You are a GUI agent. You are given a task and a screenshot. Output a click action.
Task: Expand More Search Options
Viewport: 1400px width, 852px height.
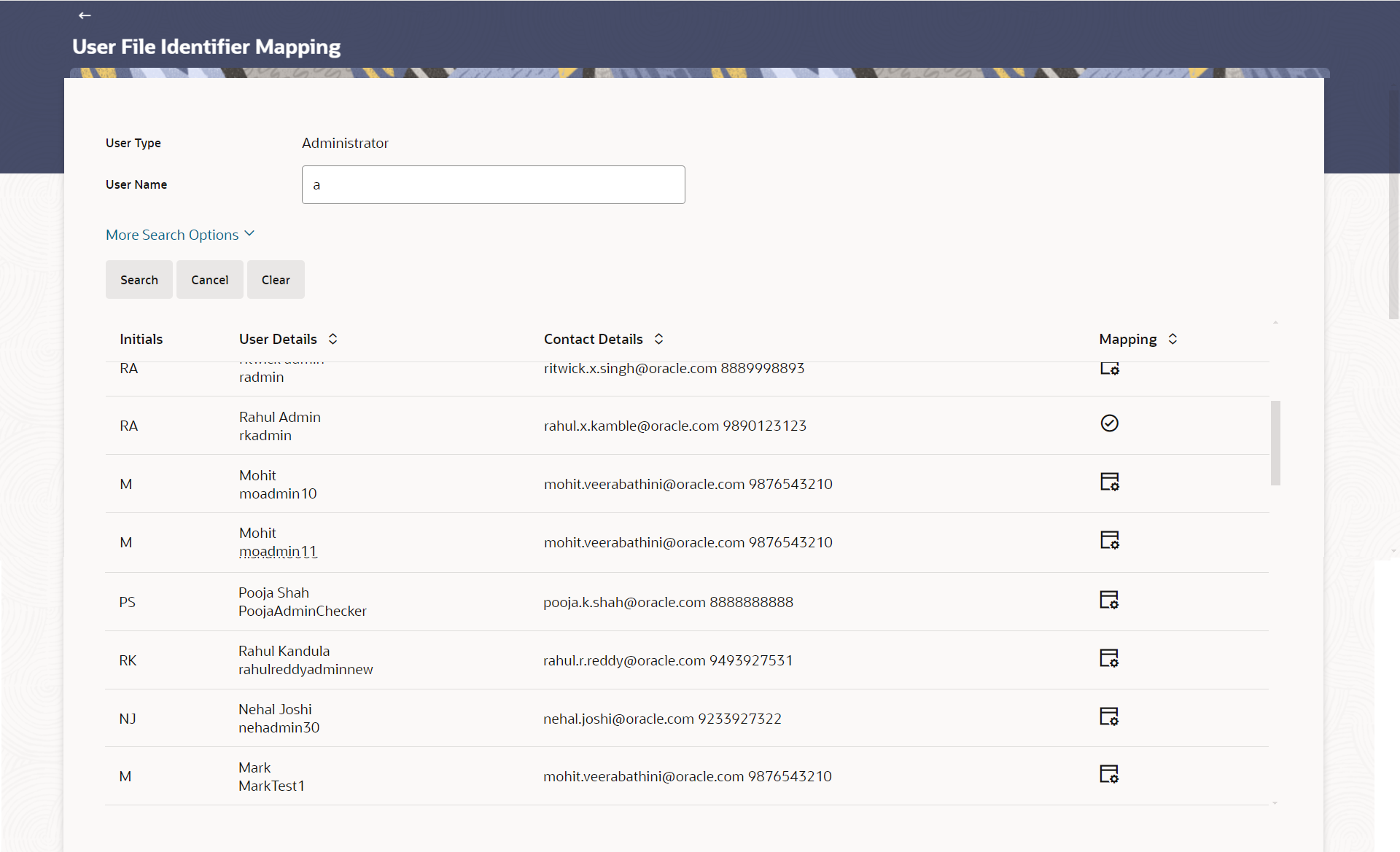click(179, 235)
